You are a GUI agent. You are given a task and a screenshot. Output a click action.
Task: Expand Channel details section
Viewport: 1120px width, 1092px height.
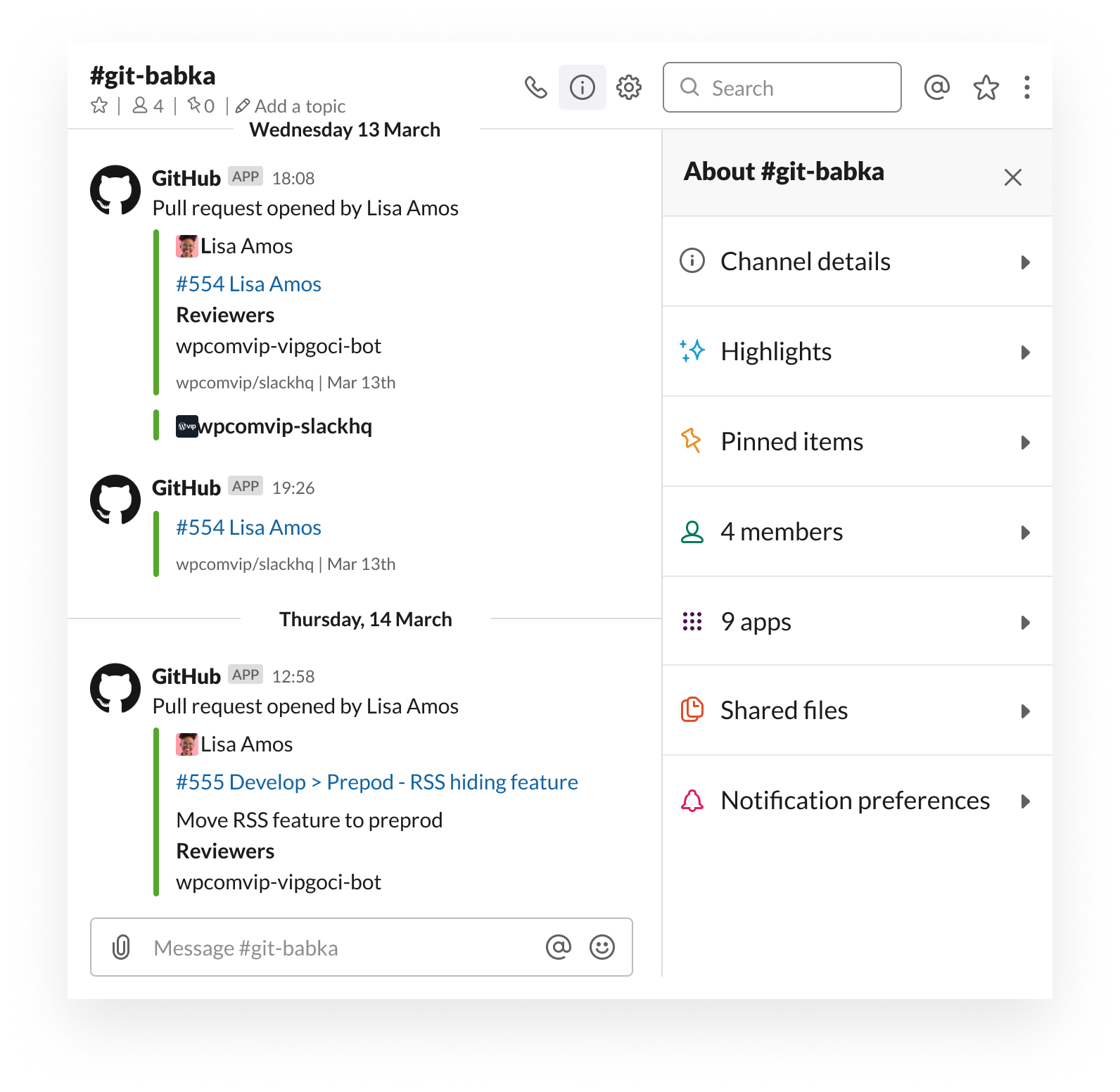point(858,262)
